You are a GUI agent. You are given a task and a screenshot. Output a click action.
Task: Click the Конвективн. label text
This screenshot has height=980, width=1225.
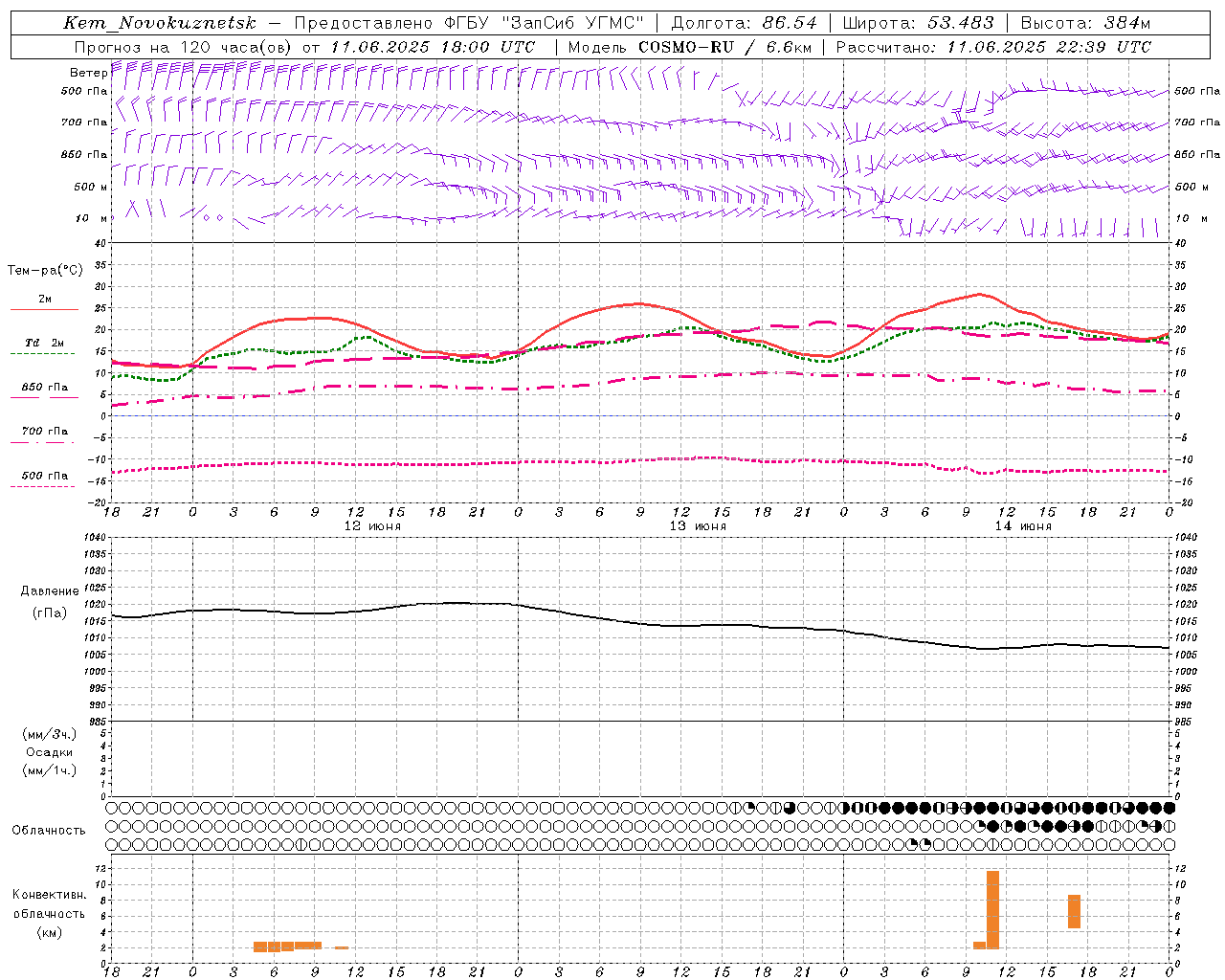(x=50, y=895)
